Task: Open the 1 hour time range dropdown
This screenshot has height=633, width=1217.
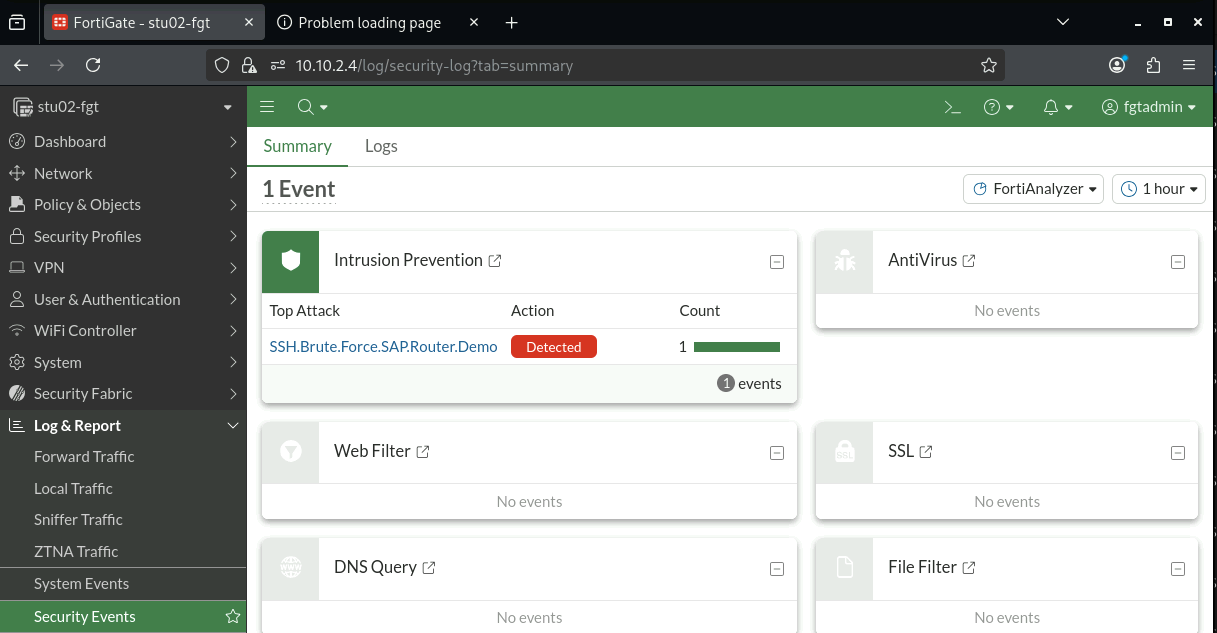Action: pyautogui.click(x=1159, y=189)
